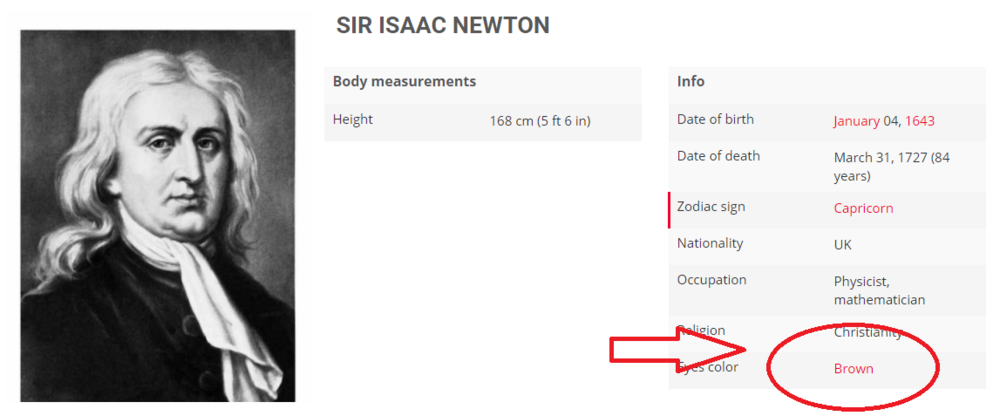Image resolution: width=1000 pixels, height=416 pixels.
Task: Open the 1643 birth year link
Action: 920,121
